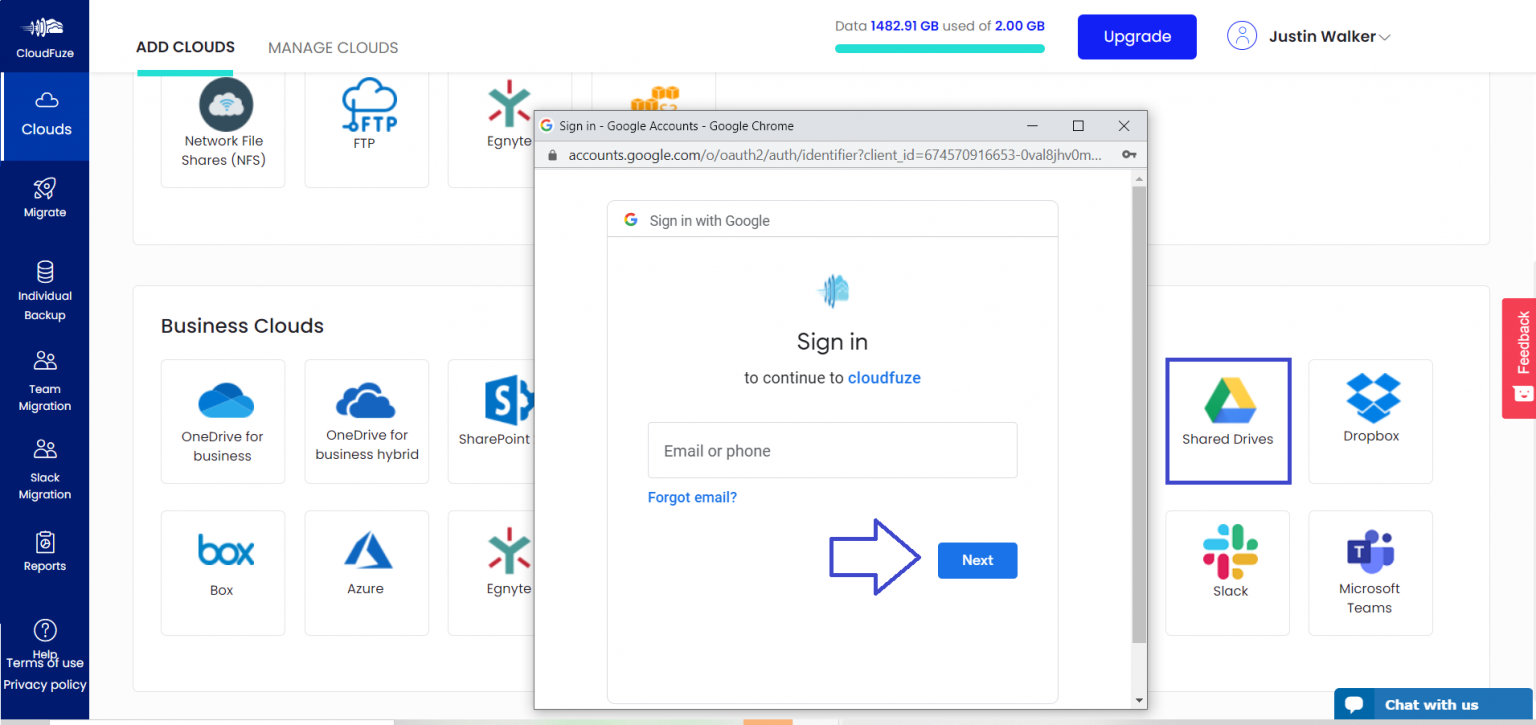Select the Azure cloud icon
This screenshot has width=1536, height=725.
point(366,572)
